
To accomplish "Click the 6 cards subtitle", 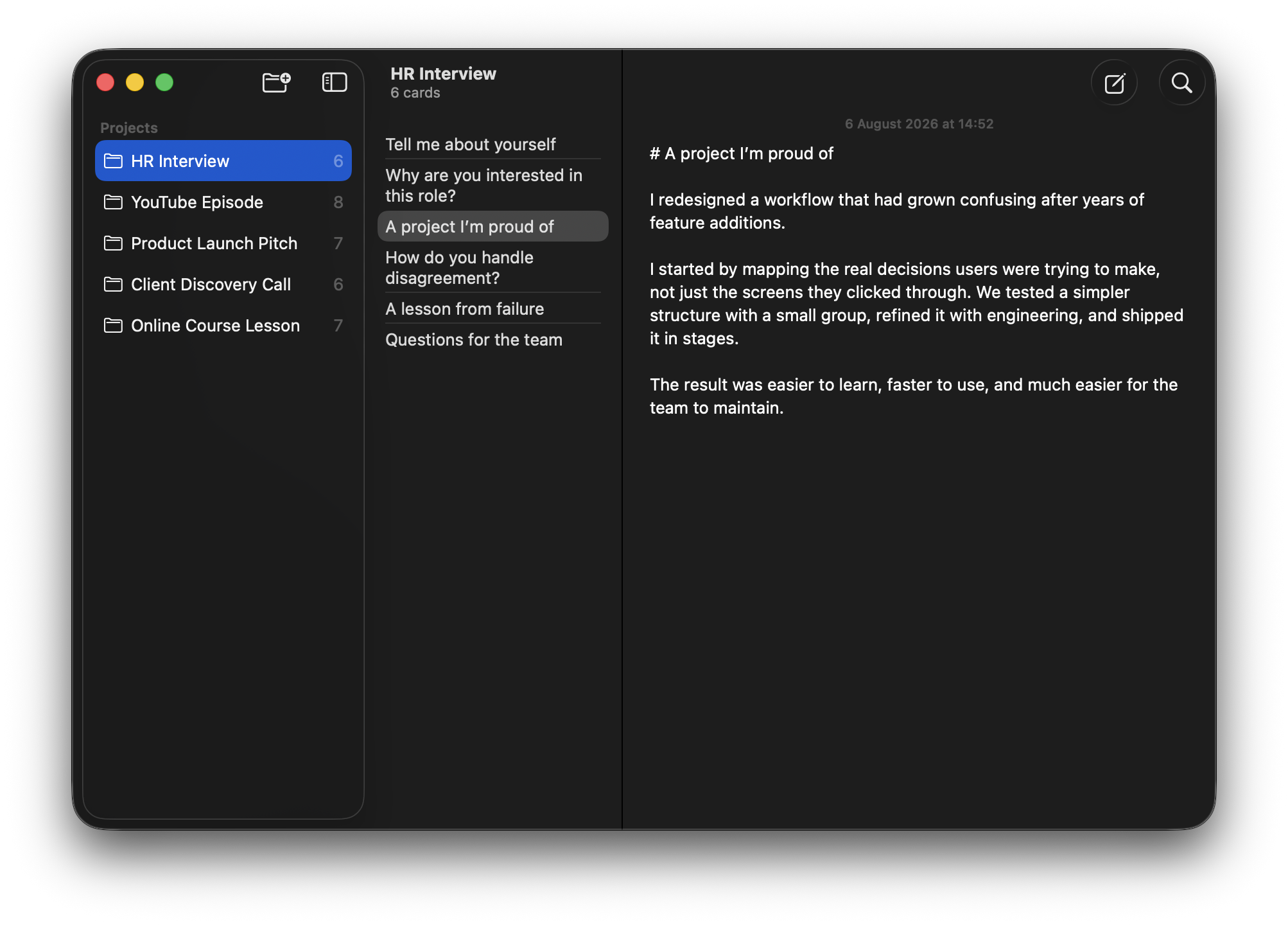I will pos(415,92).
